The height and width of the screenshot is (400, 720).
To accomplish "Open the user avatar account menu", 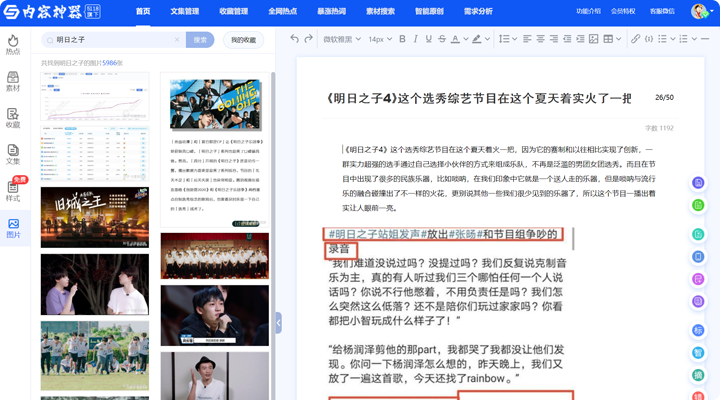I will pyautogui.click(x=702, y=11).
